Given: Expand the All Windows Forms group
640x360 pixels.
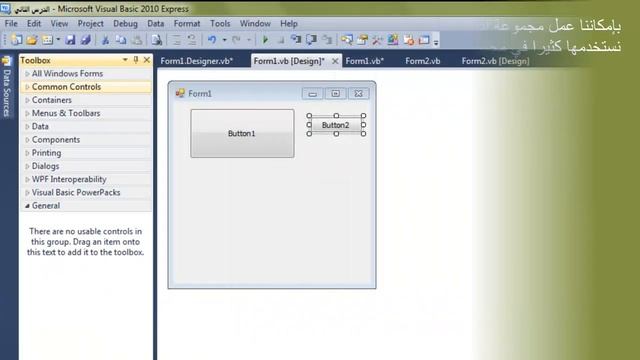Looking at the screenshot, I should (x=86, y=73).
